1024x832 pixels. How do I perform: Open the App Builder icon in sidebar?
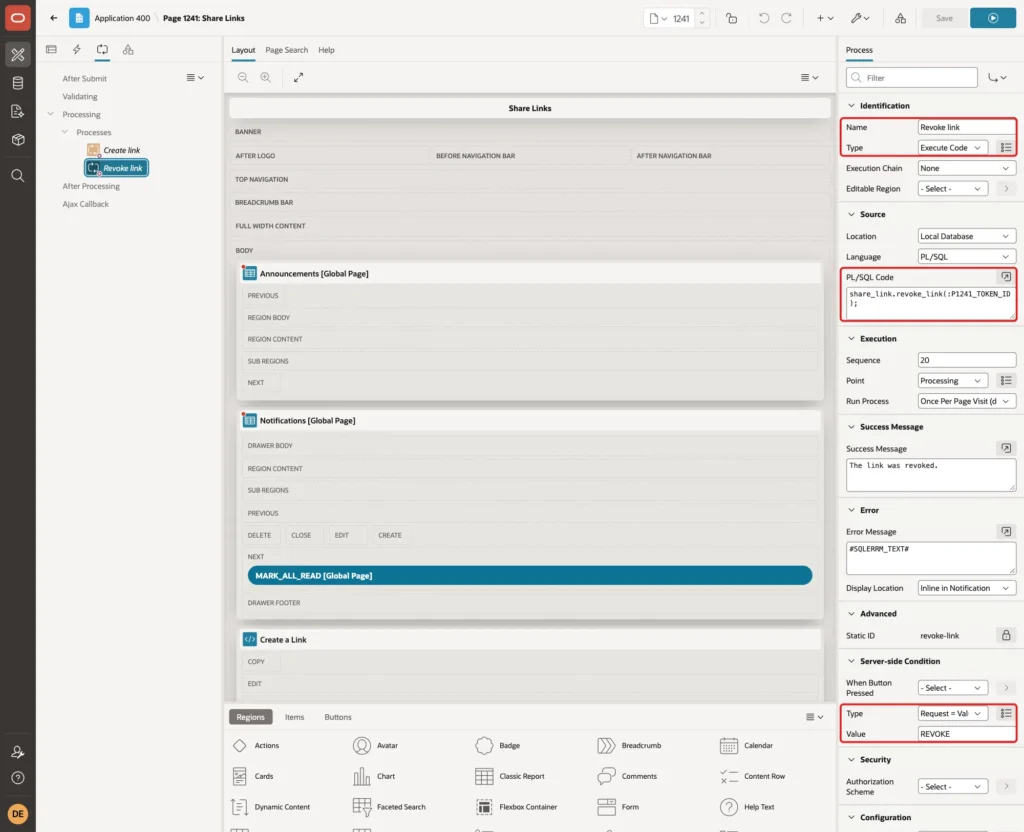click(x=18, y=55)
